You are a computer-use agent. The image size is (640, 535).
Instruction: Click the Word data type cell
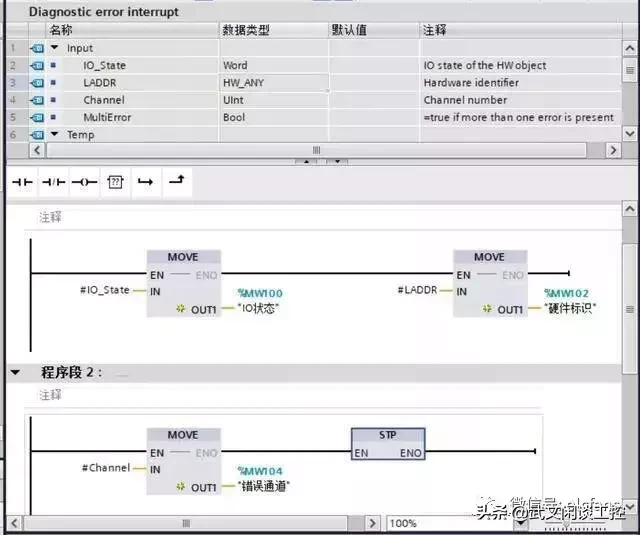(x=273, y=65)
